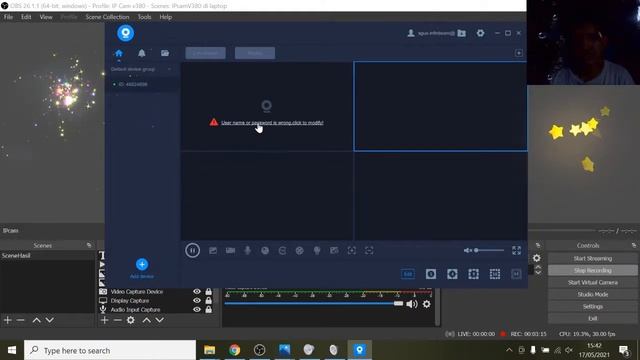Screen dimensions: 640x360
Task: Open OBS Settings from Controls
Action: (x=593, y=307)
